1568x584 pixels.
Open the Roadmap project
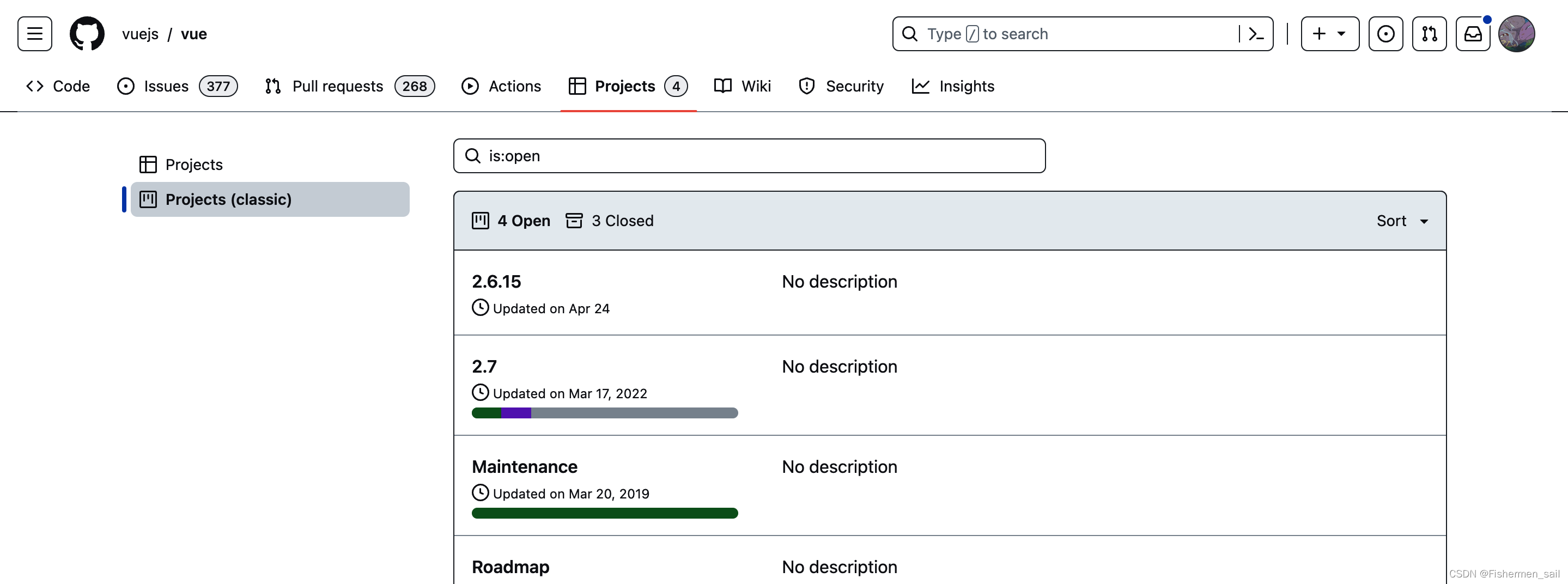click(510, 567)
